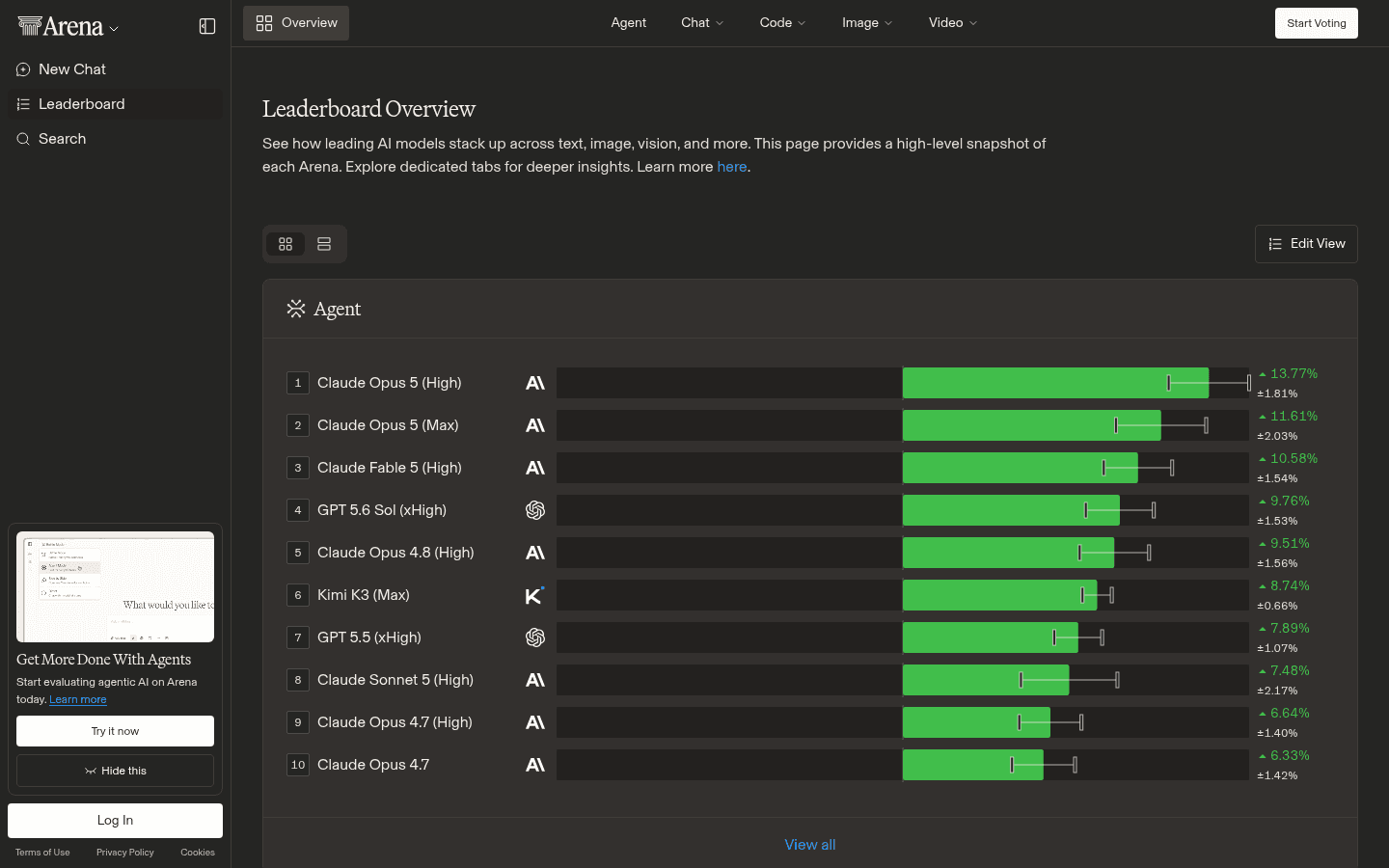
Task: Switch to grid view layout
Action: [x=286, y=244]
